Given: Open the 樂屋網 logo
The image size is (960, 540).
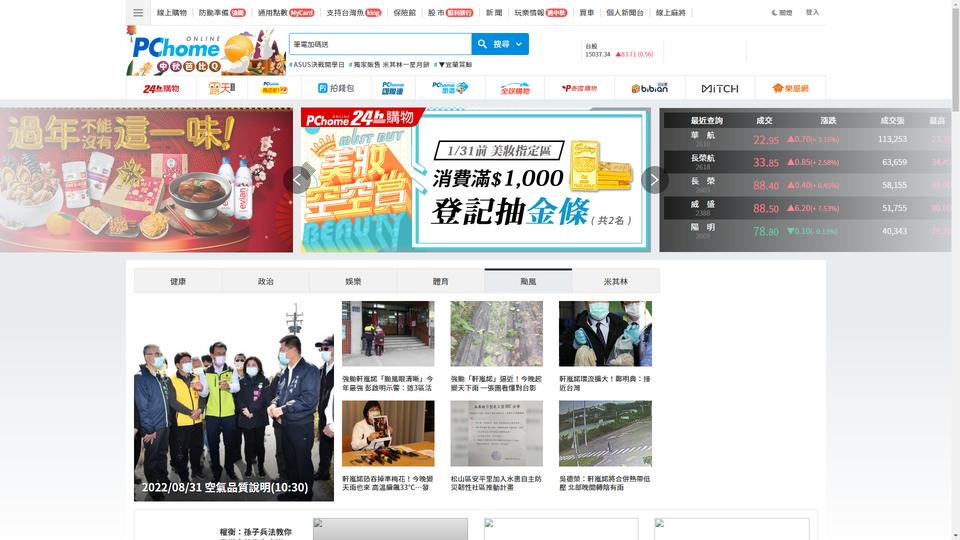Looking at the screenshot, I should (x=790, y=89).
